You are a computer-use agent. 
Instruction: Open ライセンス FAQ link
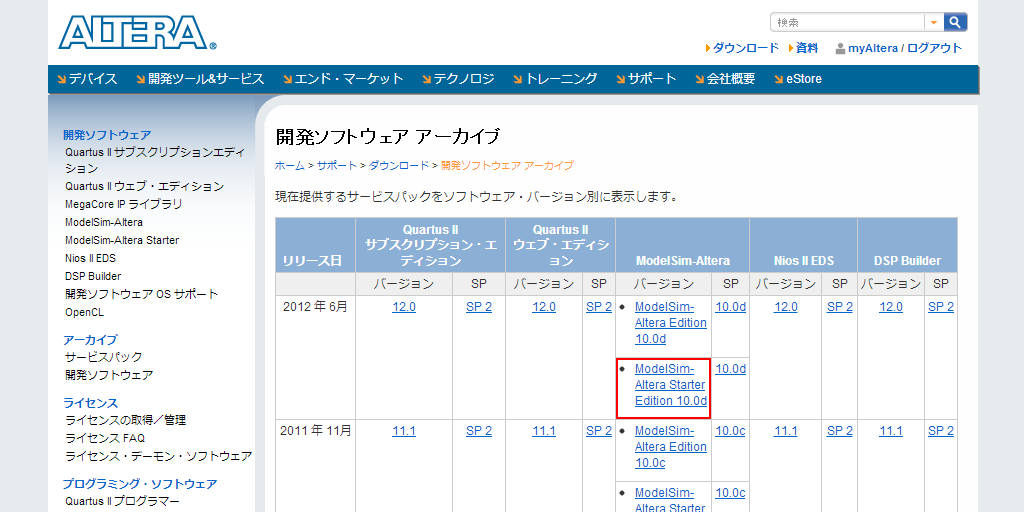[105, 438]
